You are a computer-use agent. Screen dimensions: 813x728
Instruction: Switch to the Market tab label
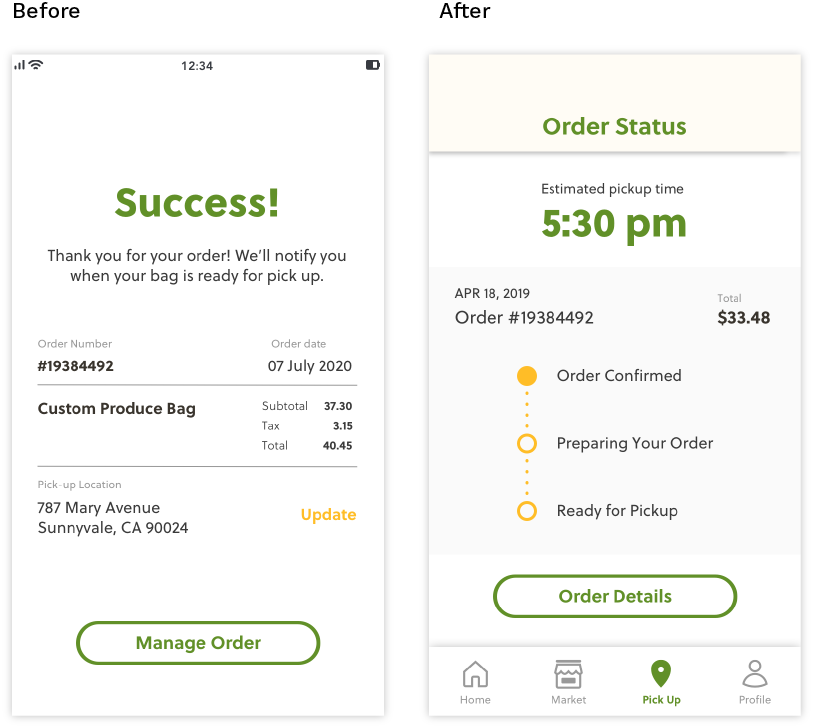tap(568, 700)
